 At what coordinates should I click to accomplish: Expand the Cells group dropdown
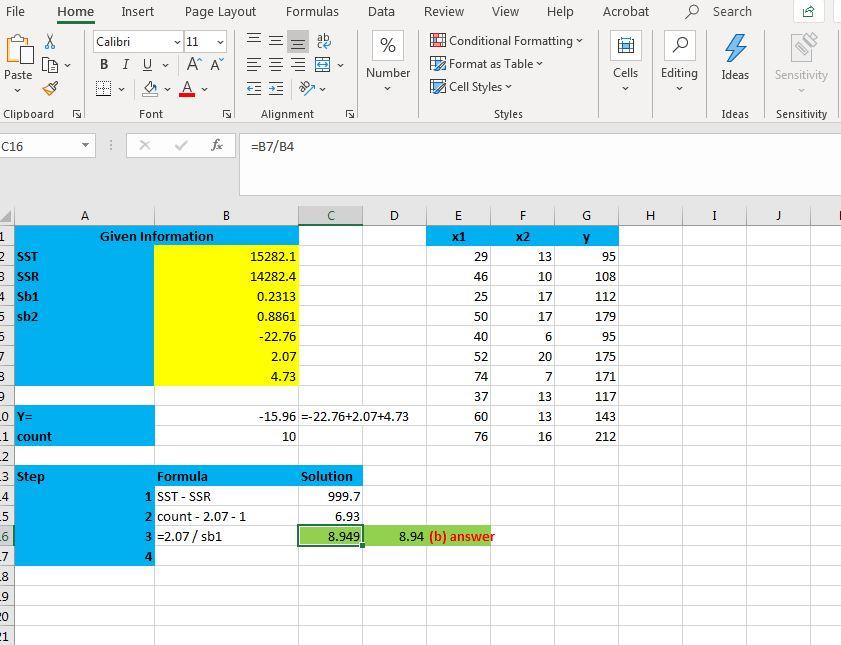tap(625, 86)
